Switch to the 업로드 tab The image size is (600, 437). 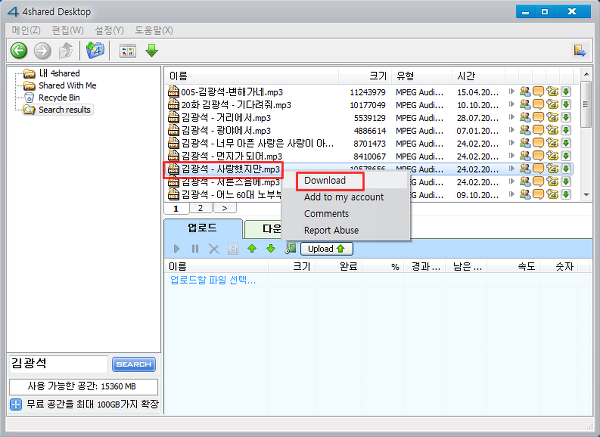pyautogui.click(x=203, y=228)
